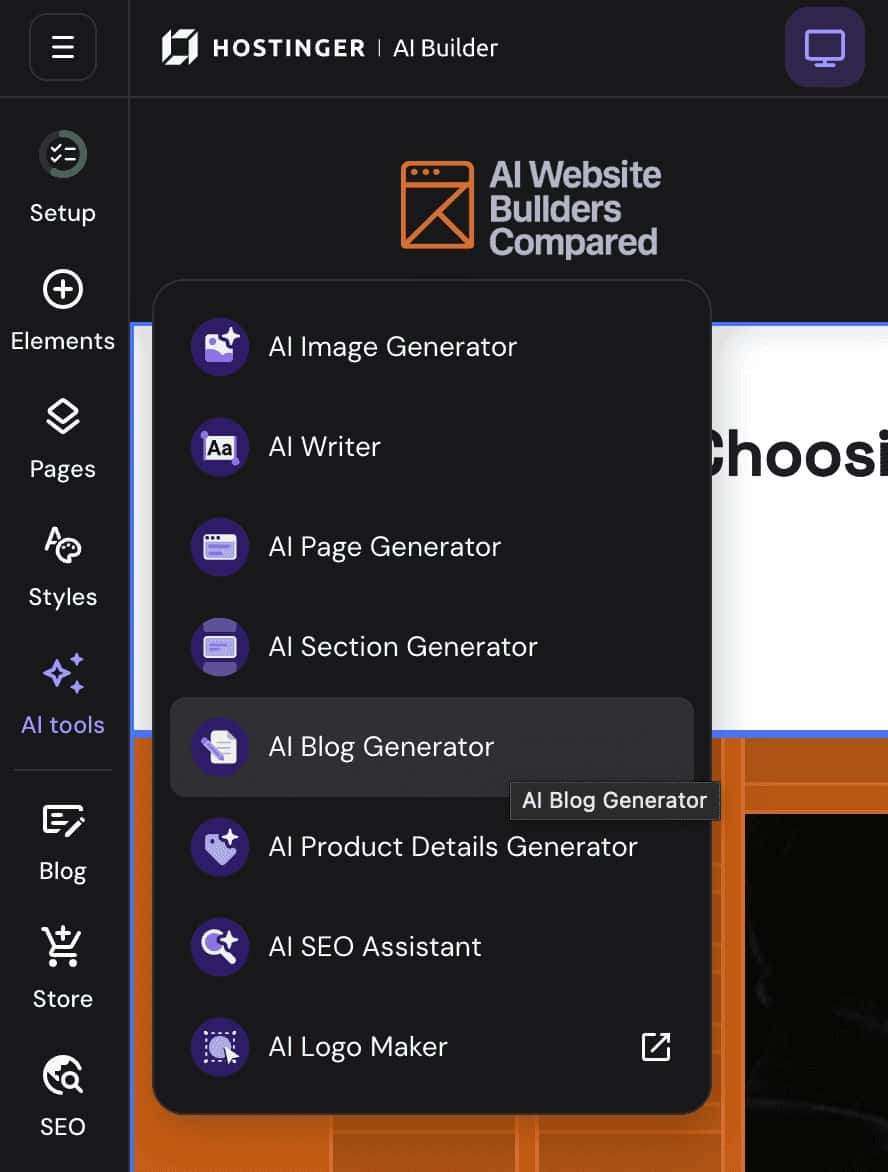This screenshot has width=888, height=1172.
Task: Open the hamburger menu button
Action: pyautogui.click(x=63, y=47)
